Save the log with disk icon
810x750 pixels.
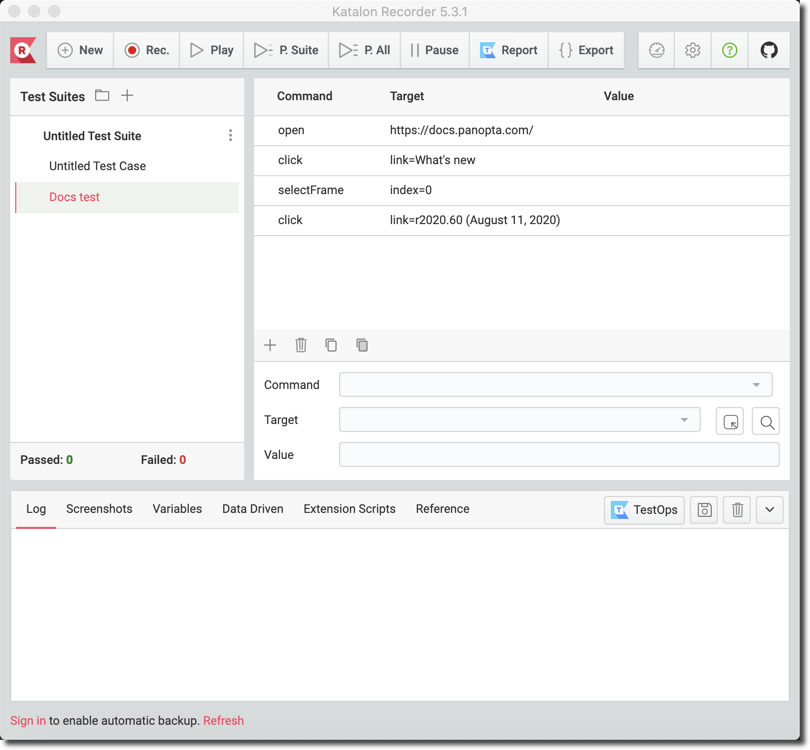pyautogui.click(x=704, y=510)
